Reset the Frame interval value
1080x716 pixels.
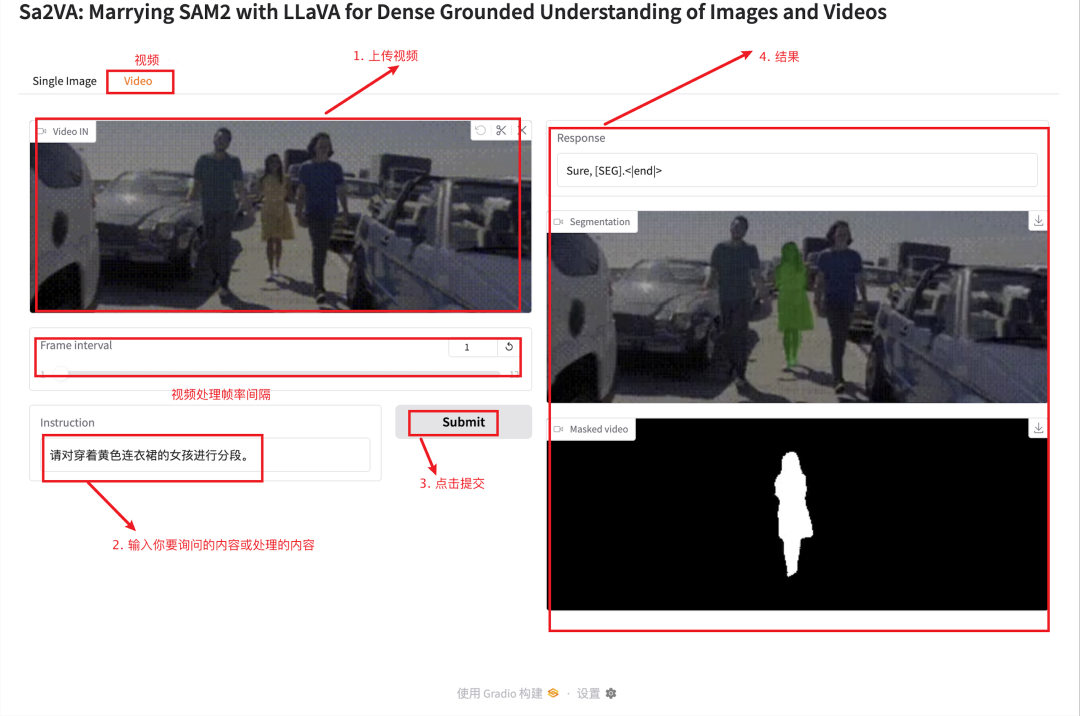(x=509, y=347)
